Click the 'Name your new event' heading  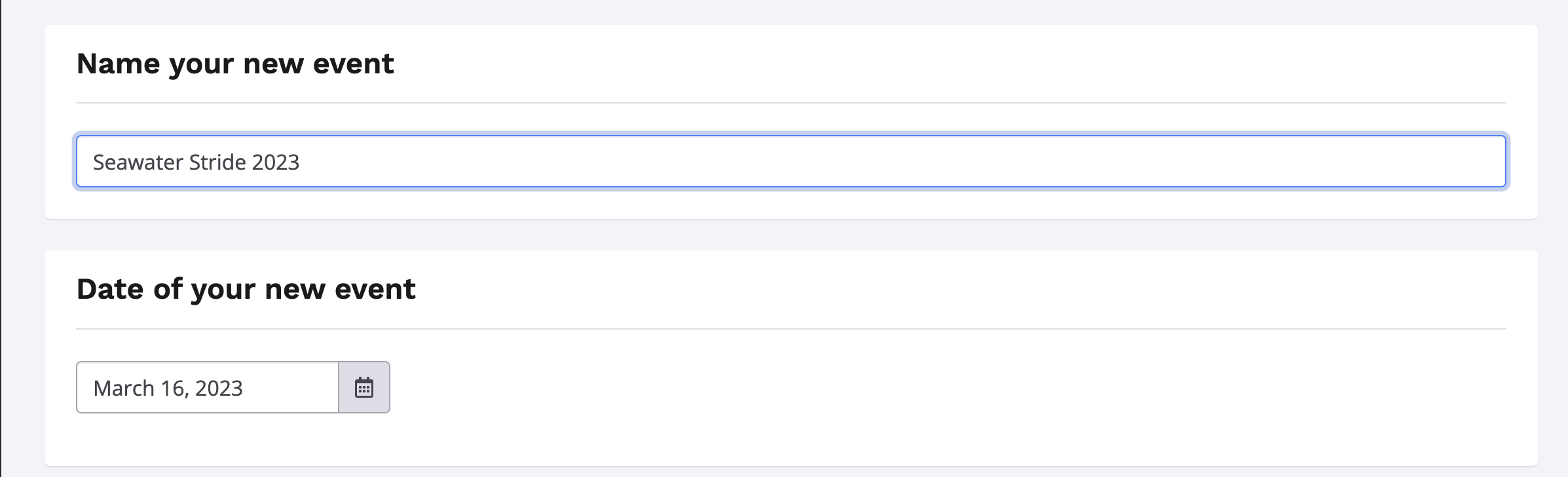pyautogui.click(x=235, y=64)
